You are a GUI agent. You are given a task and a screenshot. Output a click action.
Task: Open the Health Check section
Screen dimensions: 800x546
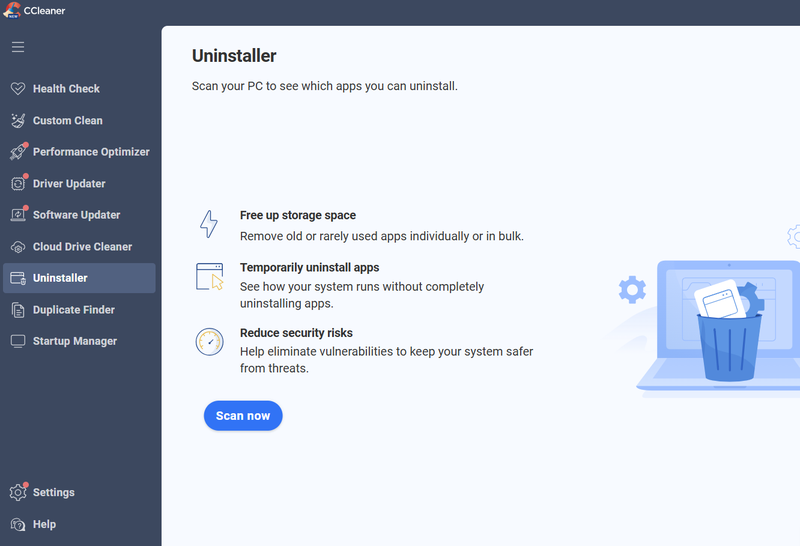pos(66,89)
